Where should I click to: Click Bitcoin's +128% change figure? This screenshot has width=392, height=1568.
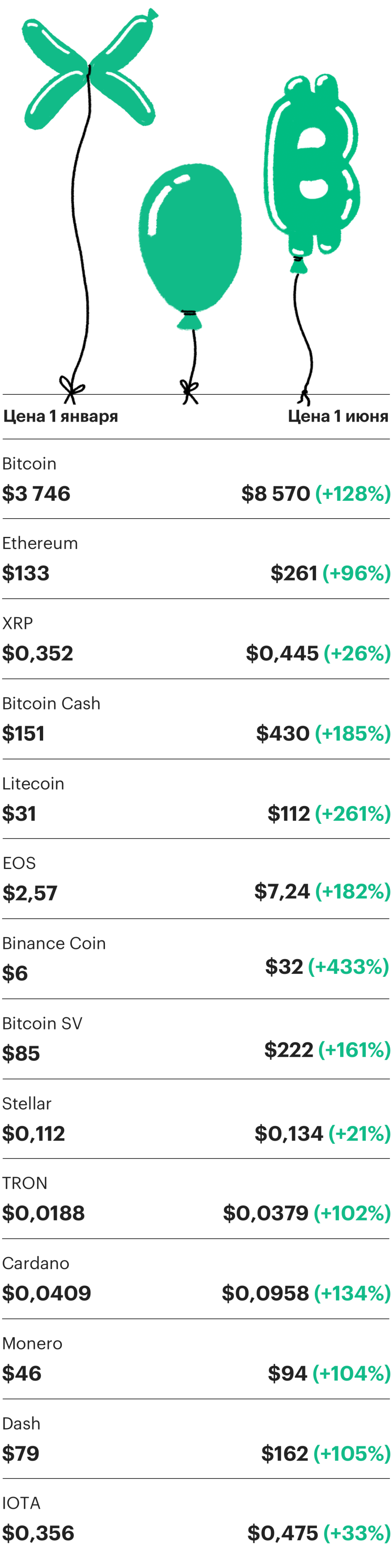click(x=353, y=494)
